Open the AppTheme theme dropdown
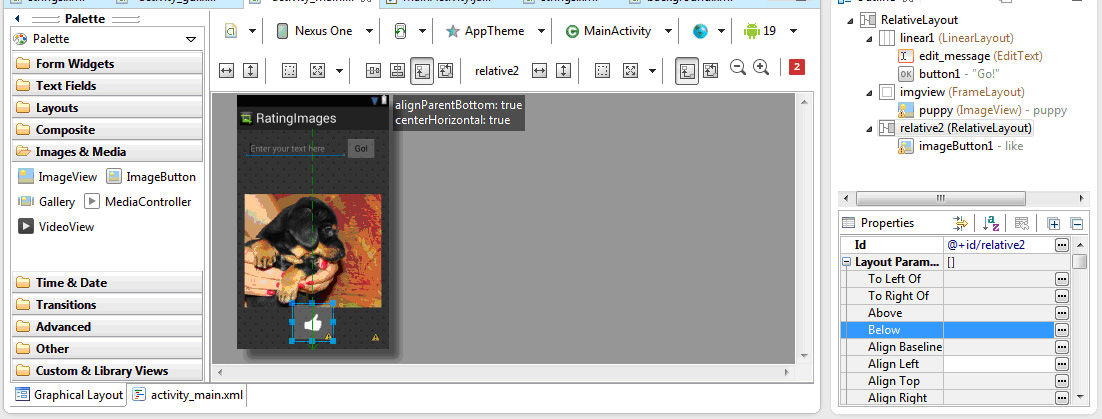 coord(540,31)
